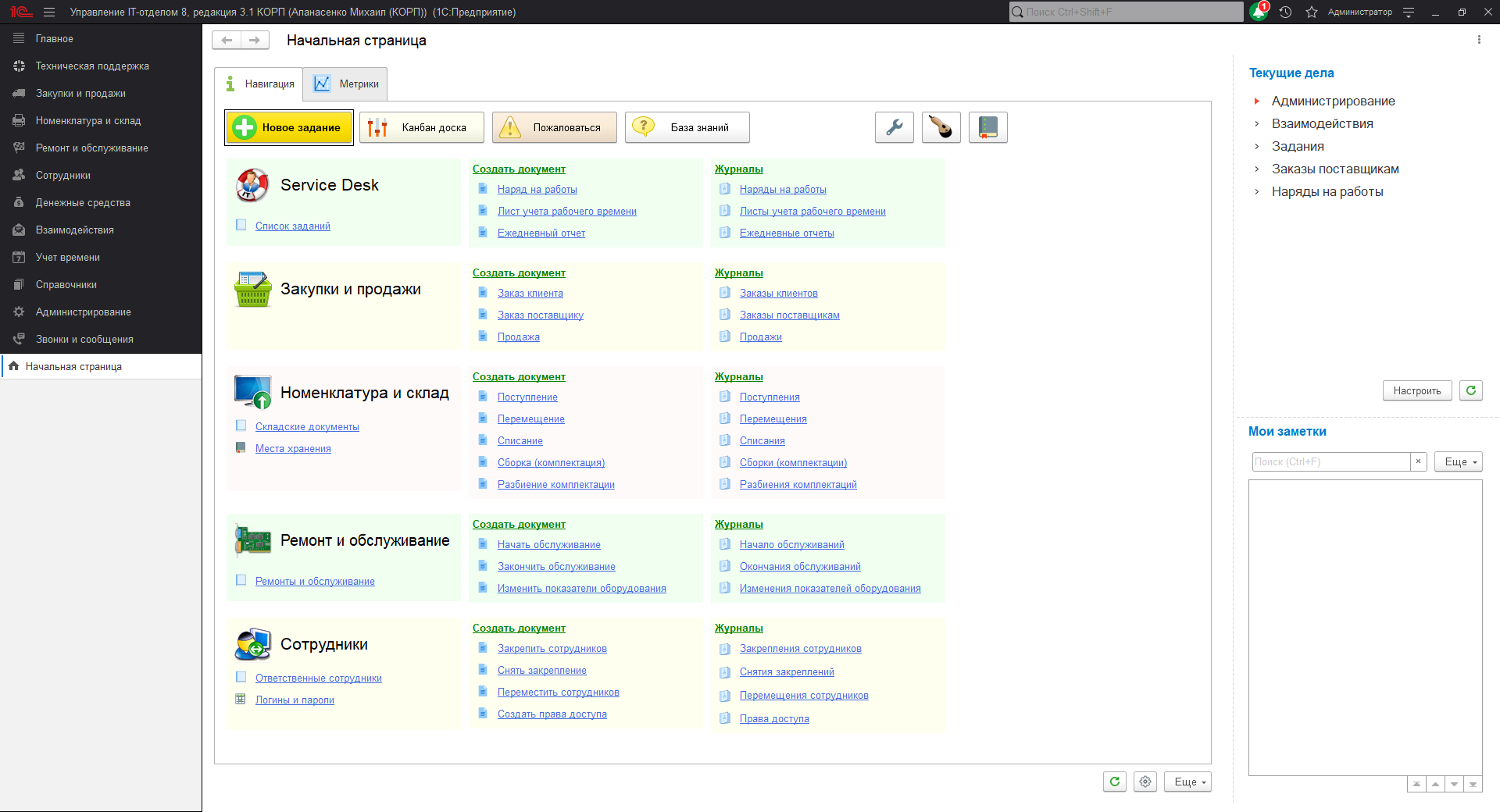This screenshot has width=1500, height=812.
Task: Open Техническая поддержка in the sidebar
Action: (92, 66)
